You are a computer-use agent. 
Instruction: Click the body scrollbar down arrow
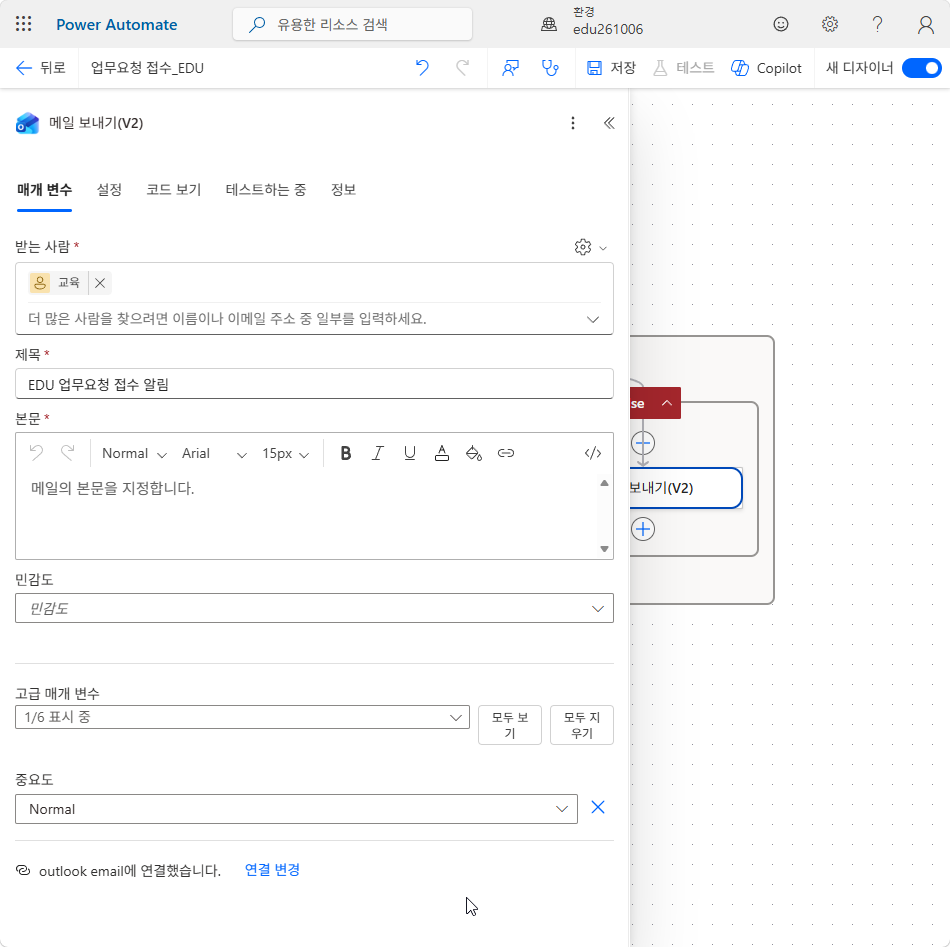604,549
